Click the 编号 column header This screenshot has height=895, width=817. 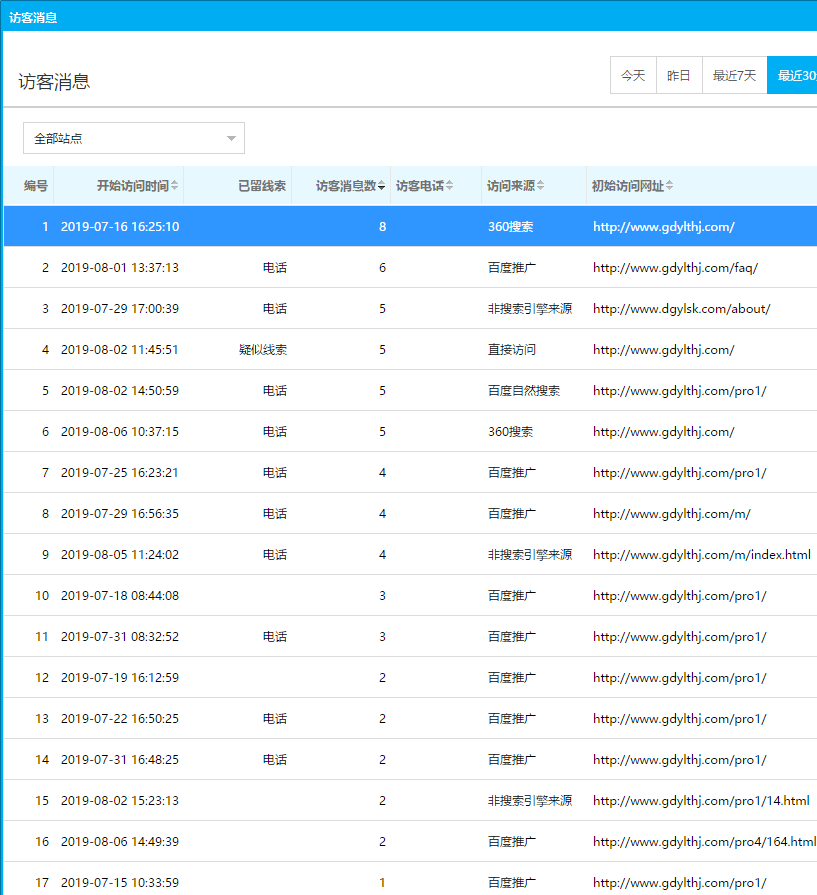pos(36,186)
